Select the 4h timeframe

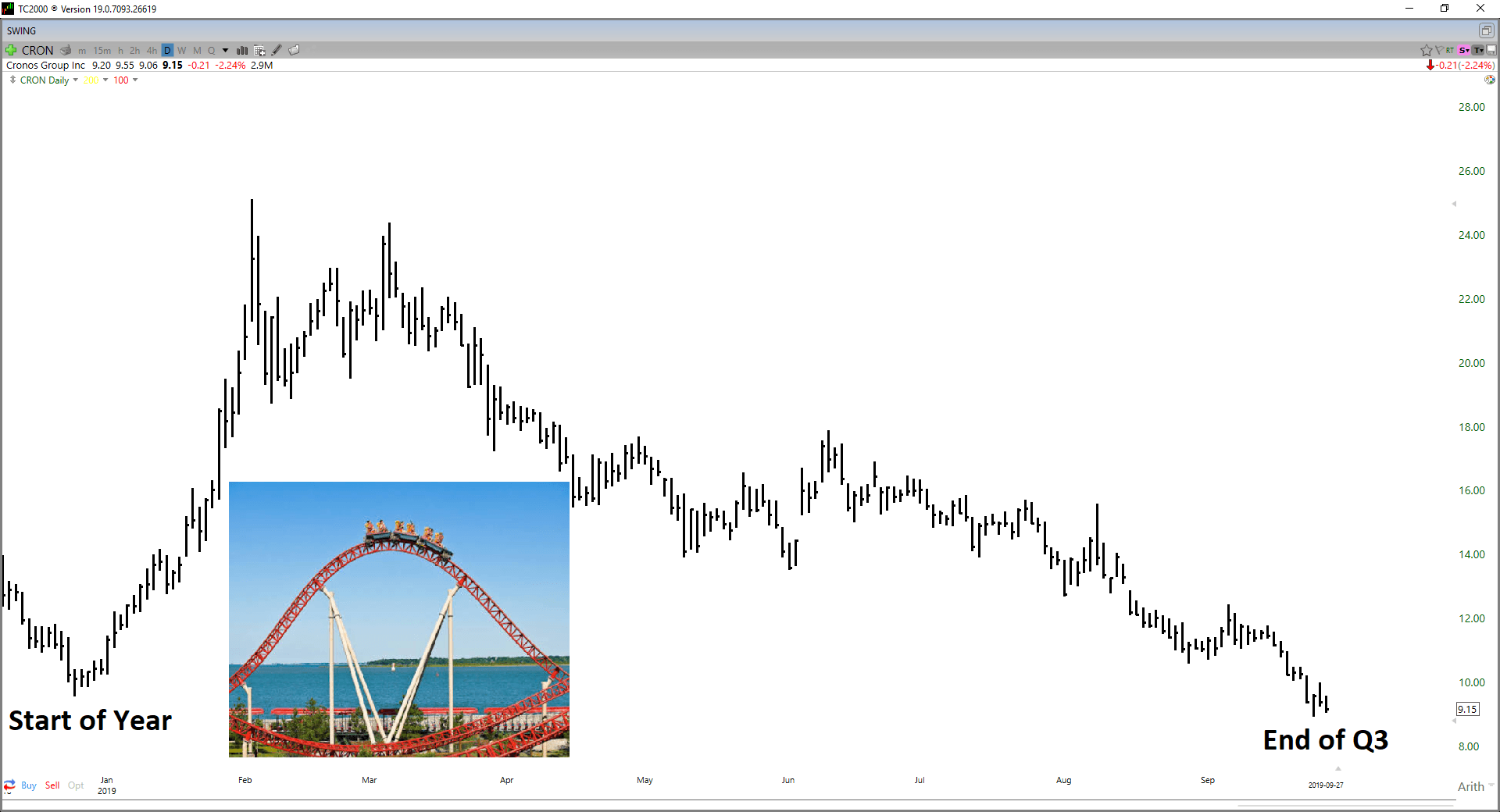(x=152, y=50)
